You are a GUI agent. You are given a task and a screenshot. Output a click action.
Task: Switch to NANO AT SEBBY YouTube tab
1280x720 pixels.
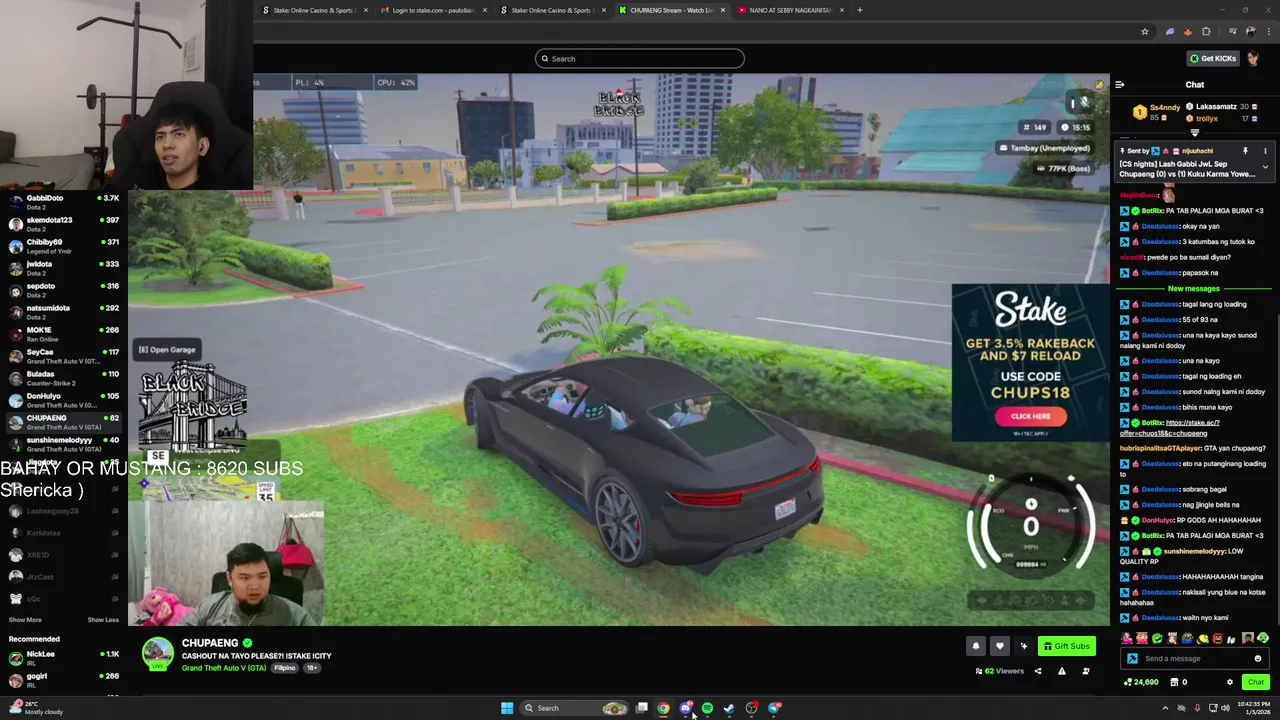tap(790, 10)
